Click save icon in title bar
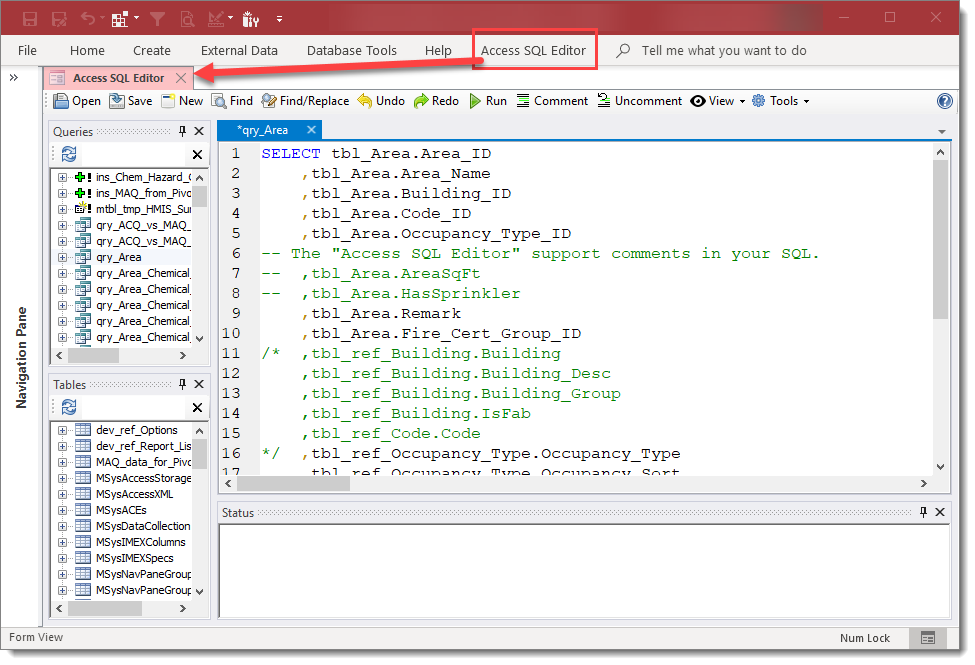Image resolution: width=975 pixels, height=665 pixels. point(29,19)
